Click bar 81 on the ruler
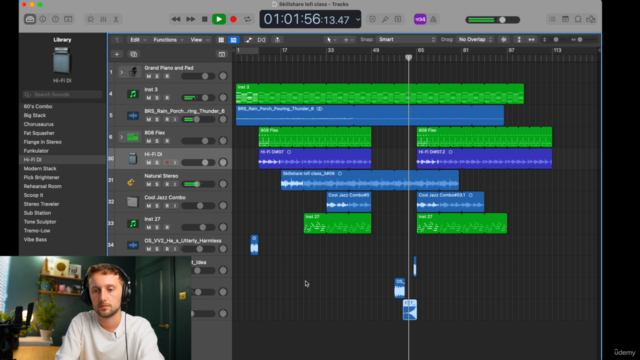 point(465,51)
